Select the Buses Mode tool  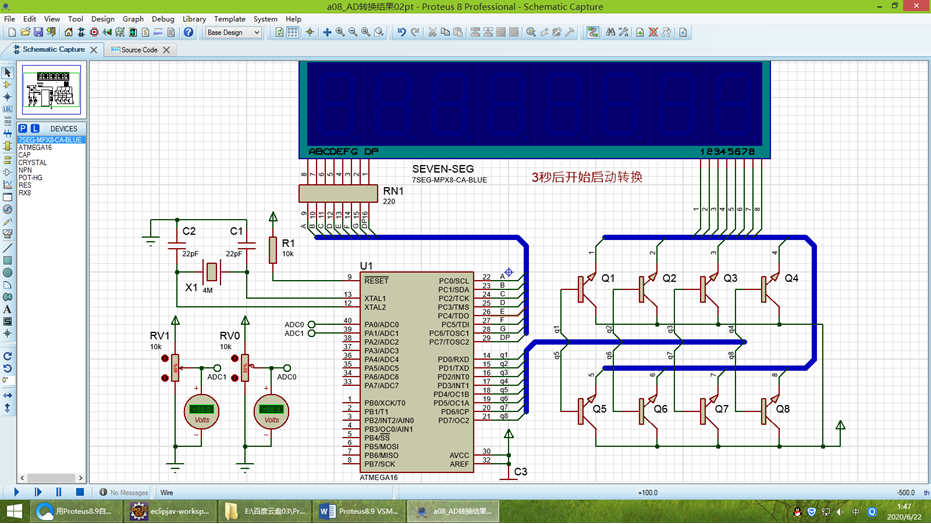[7, 134]
